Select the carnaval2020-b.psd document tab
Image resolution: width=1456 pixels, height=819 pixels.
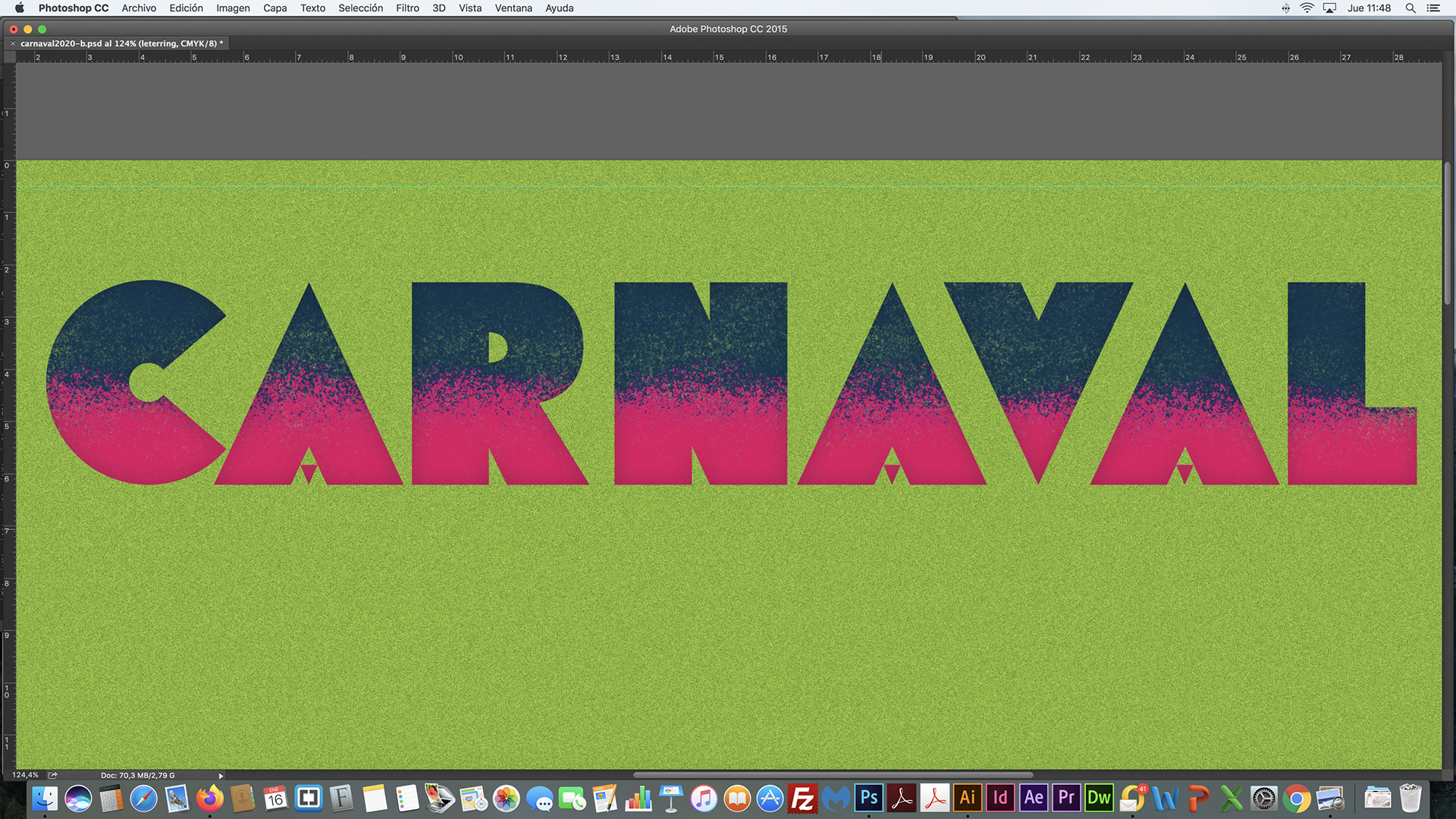119,43
